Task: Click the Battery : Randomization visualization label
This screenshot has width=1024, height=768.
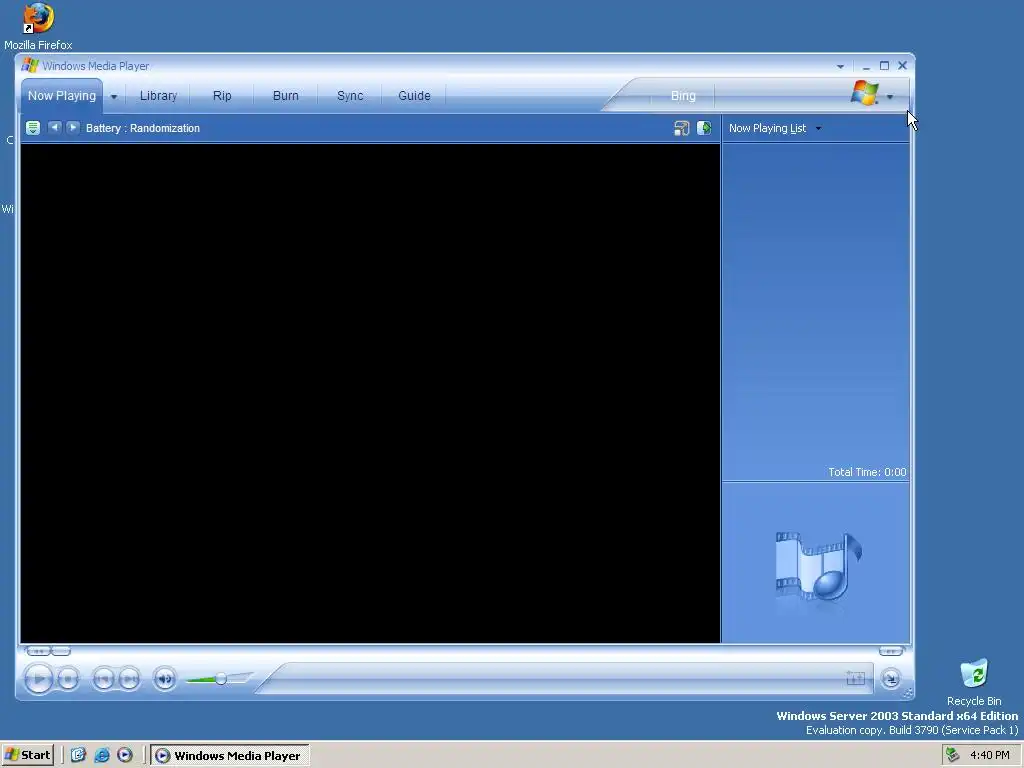Action: point(142,128)
